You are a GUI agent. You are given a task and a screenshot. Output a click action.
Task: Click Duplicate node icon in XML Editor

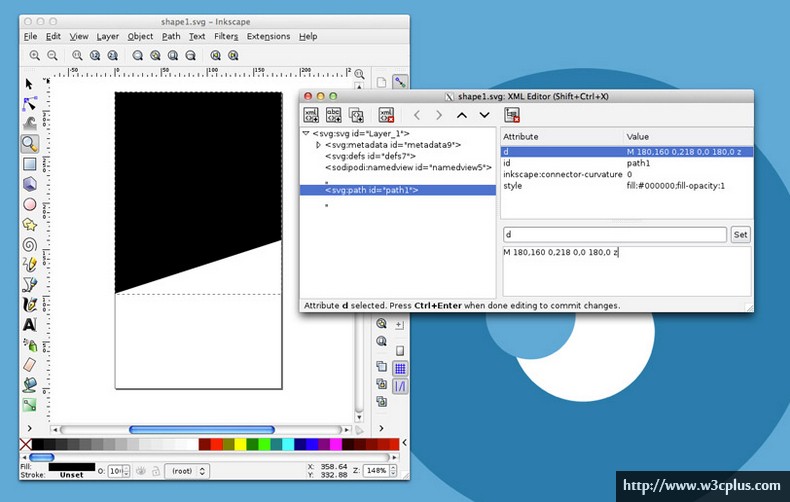[x=356, y=115]
